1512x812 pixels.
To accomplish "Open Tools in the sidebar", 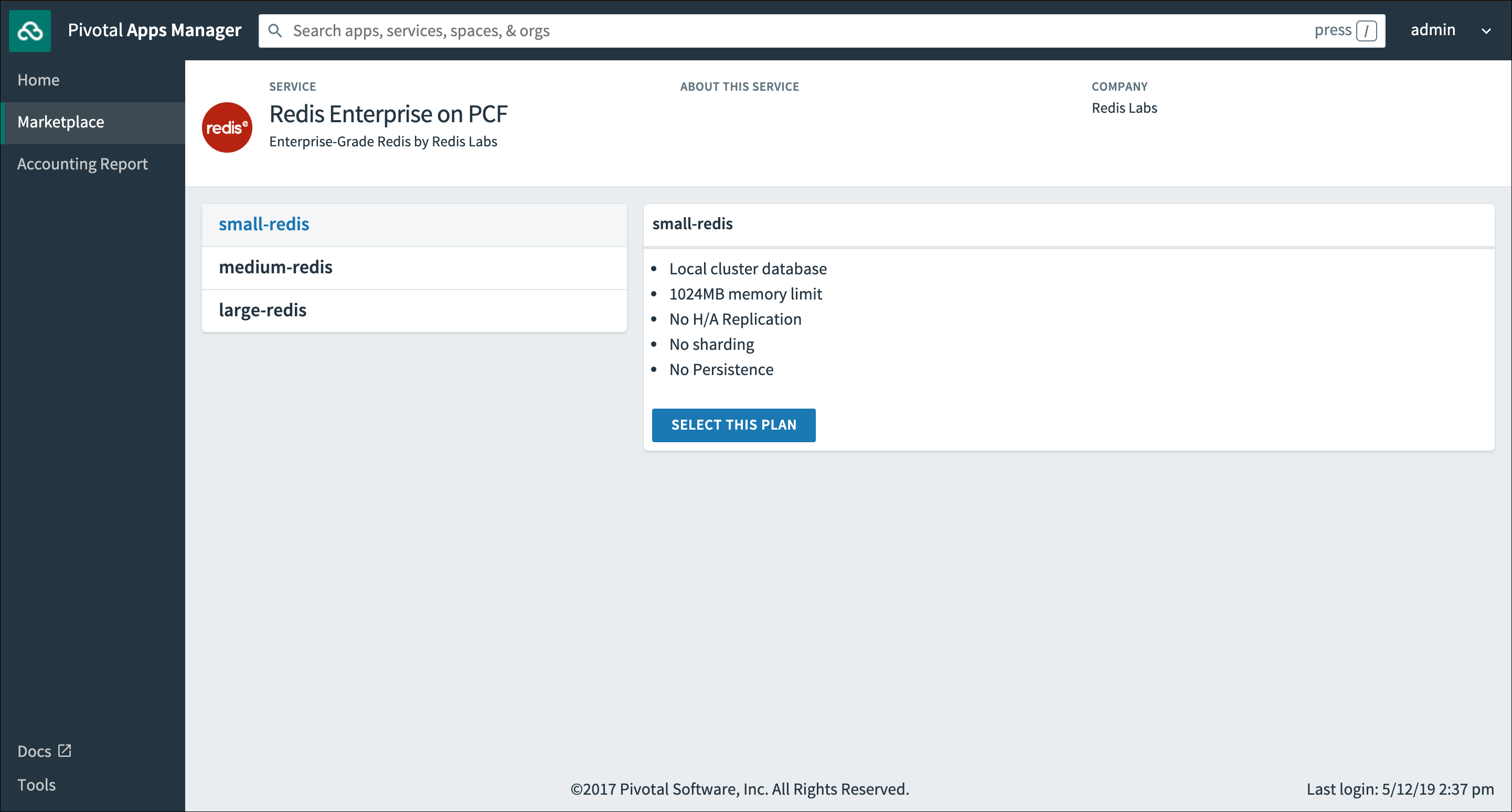I will (x=36, y=784).
